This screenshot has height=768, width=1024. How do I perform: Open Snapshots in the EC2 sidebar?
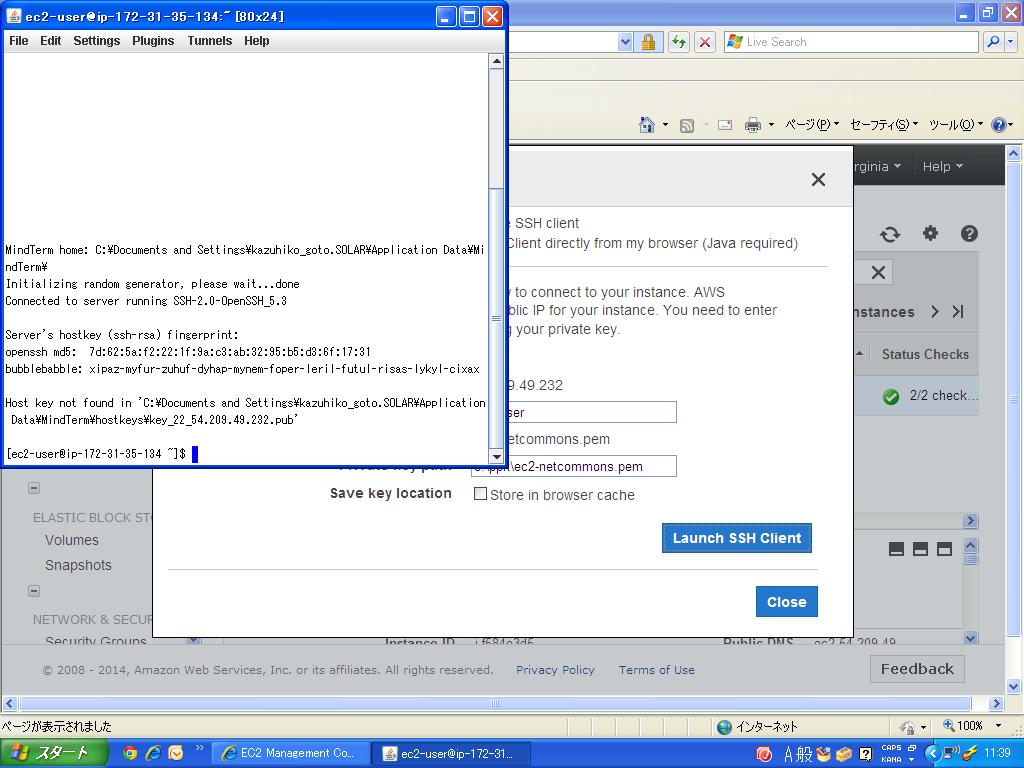78,565
